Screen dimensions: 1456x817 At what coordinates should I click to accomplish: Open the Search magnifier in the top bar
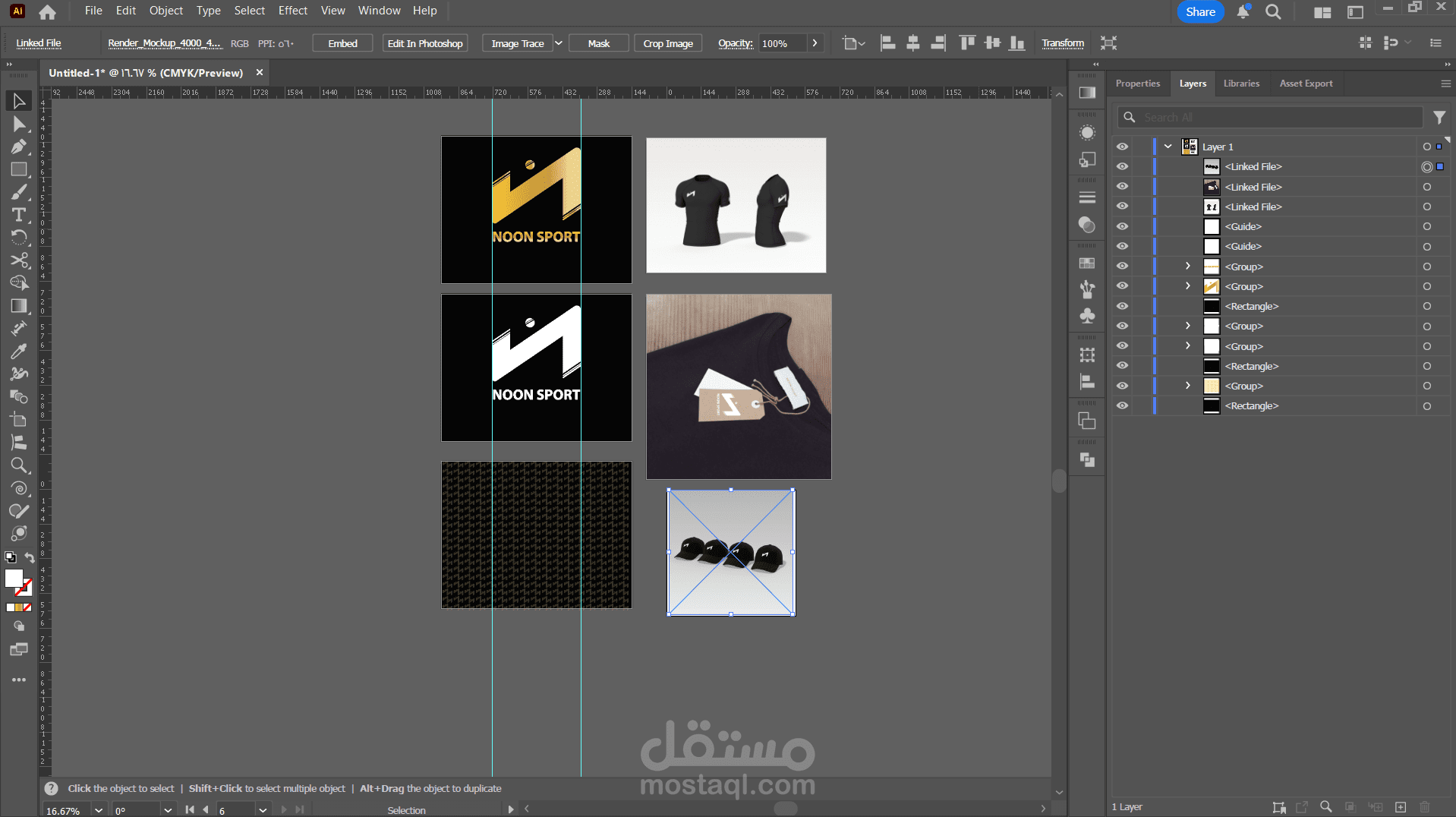(1273, 11)
